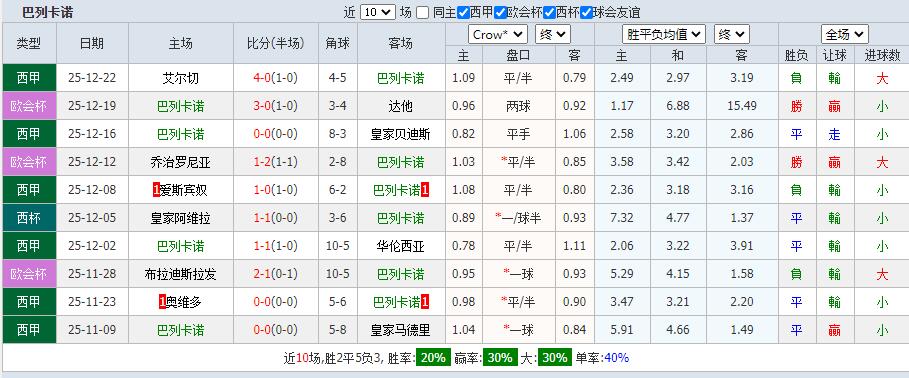The image size is (909, 378).
Task: Open the 全场 dropdown
Action: pos(845,34)
